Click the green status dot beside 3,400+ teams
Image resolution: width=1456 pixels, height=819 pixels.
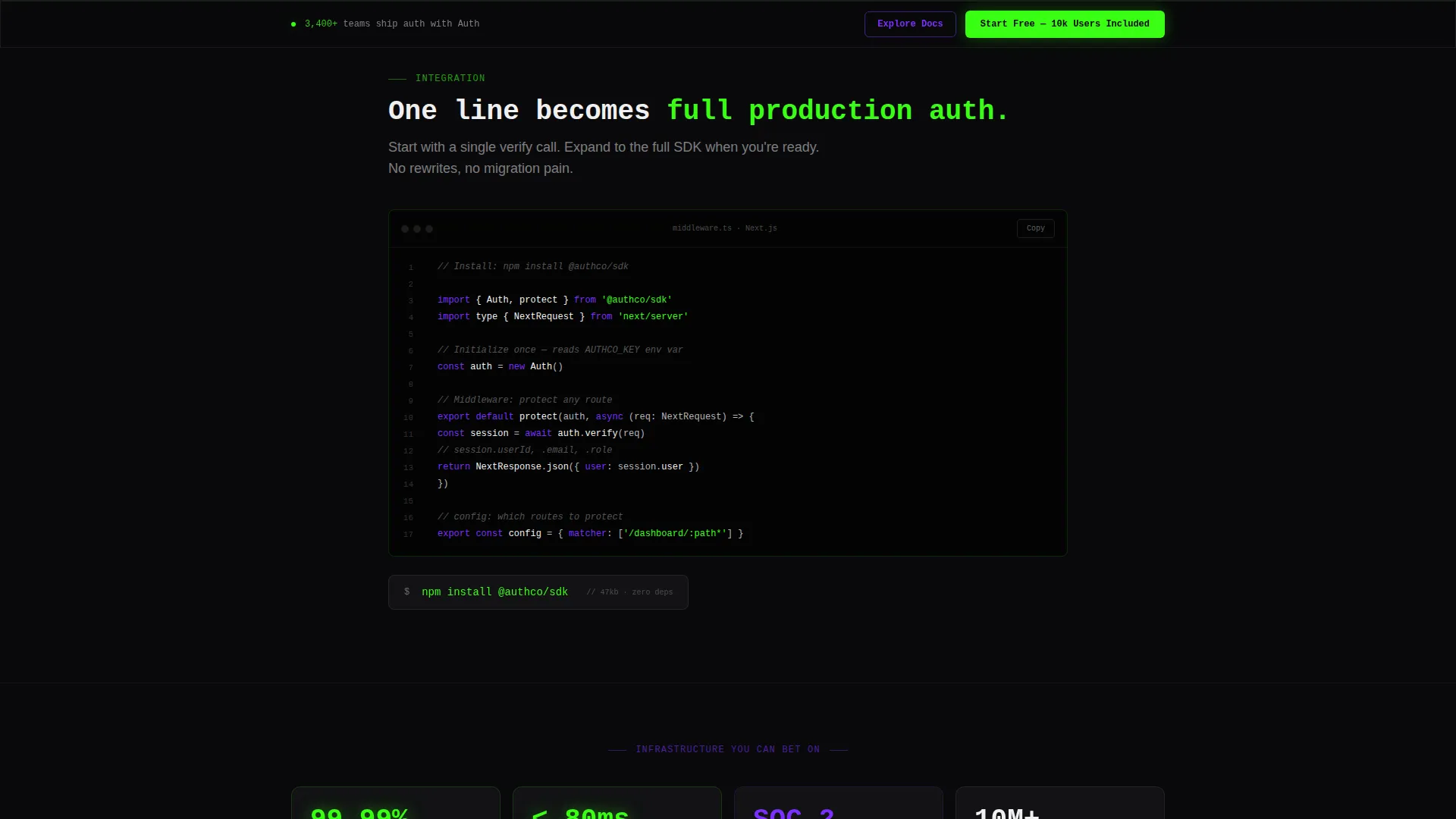pos(293,24)
